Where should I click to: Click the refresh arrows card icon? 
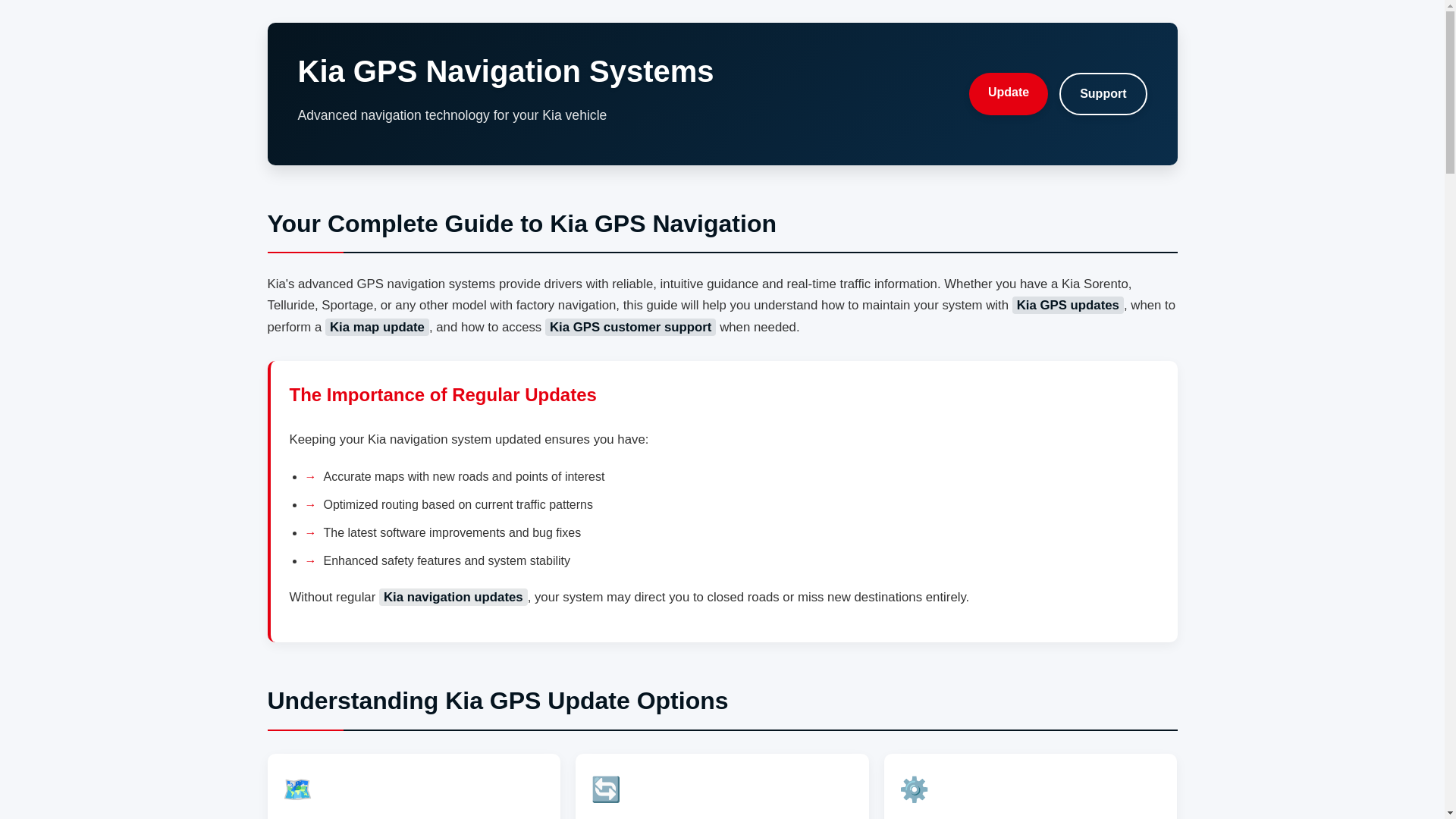pos(605,789)
